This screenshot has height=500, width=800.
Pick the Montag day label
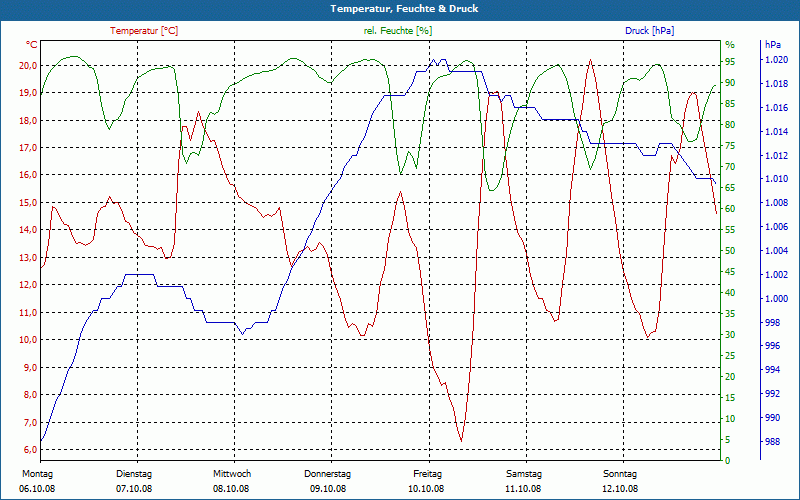coord(37,474)
